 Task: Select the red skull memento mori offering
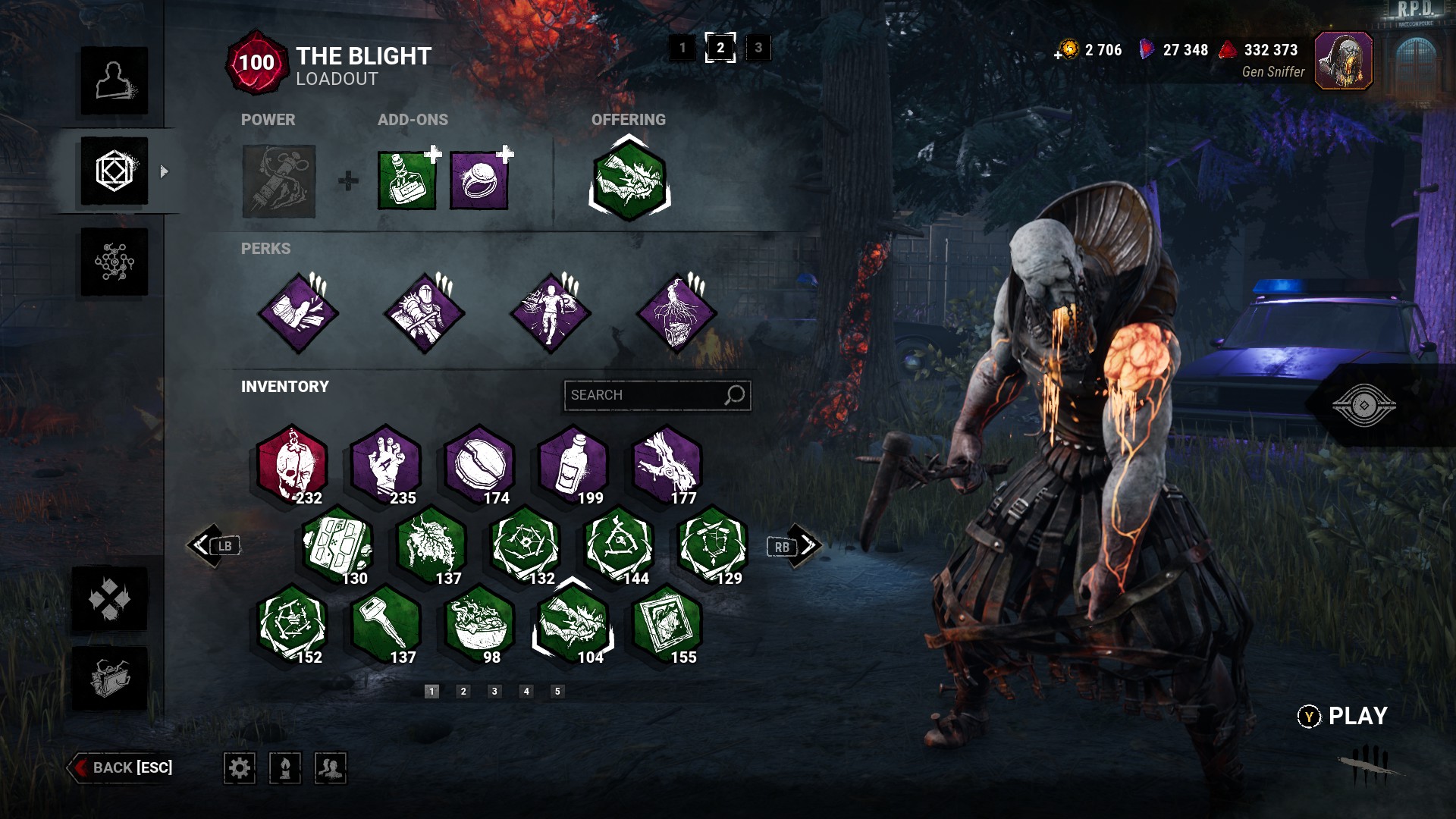[293, 465]
